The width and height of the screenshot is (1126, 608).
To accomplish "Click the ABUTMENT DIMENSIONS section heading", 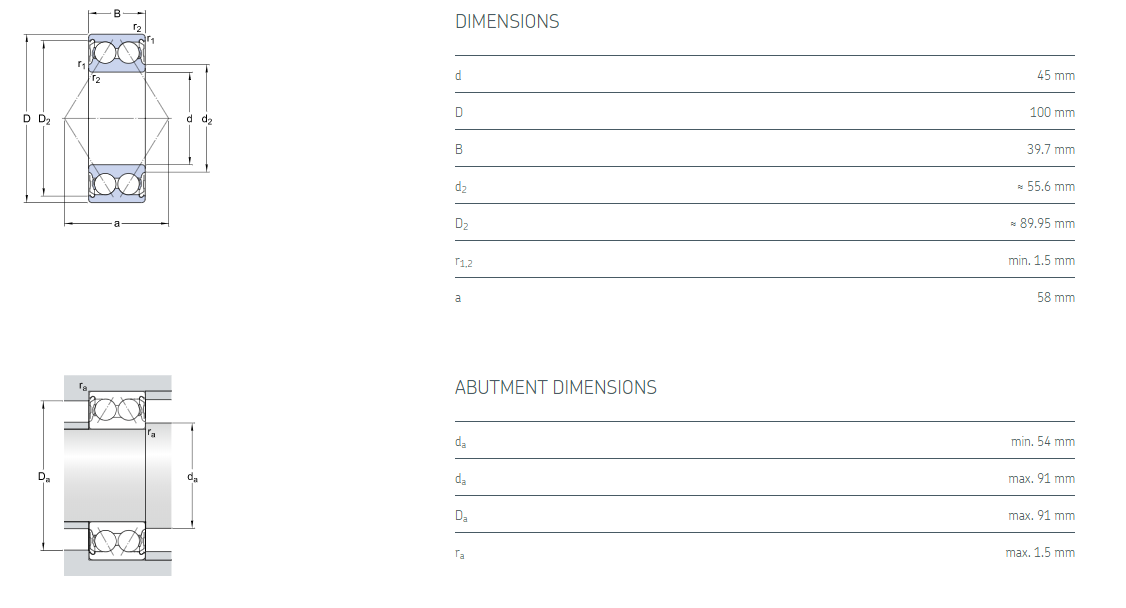I will coord(555,387).
